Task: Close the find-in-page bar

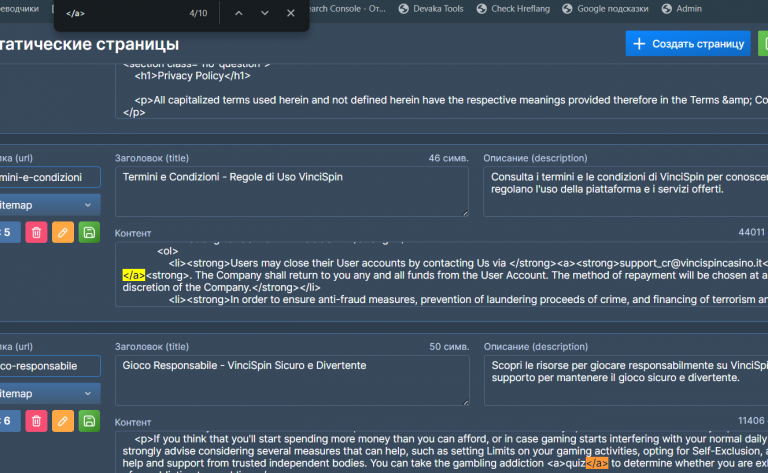Action: pyautogui.click(x=290, y=13)
